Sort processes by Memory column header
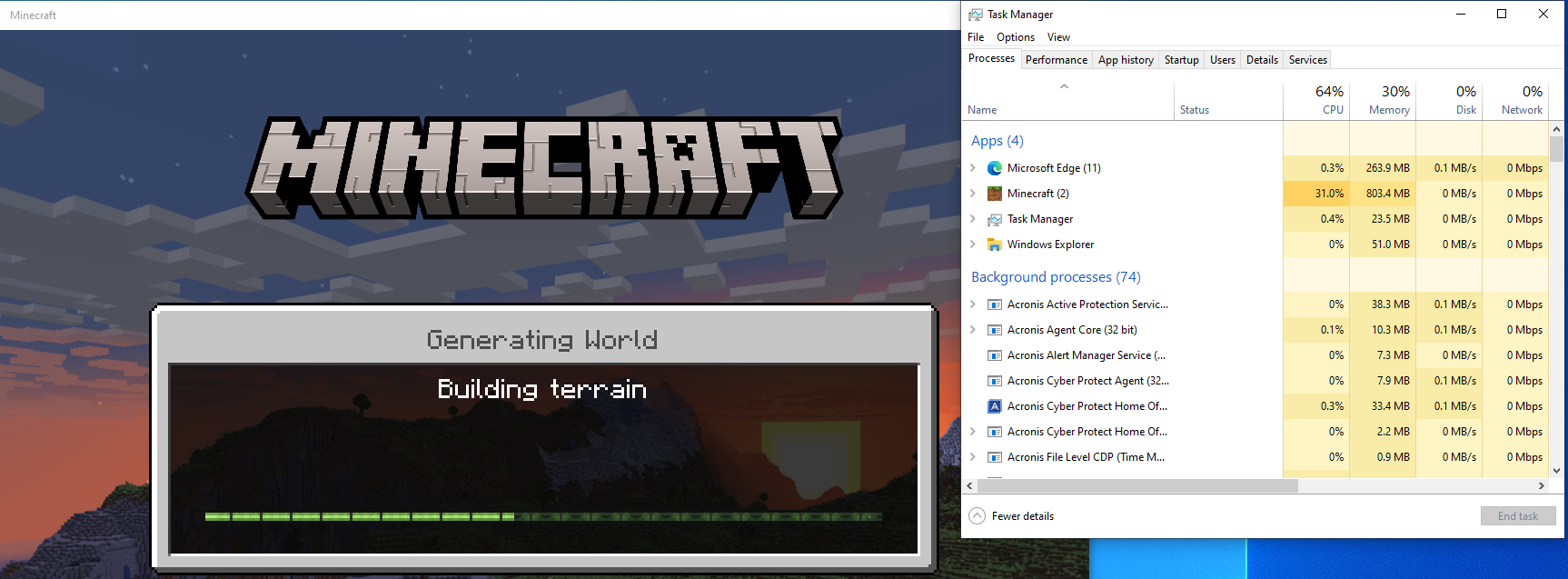This screenshot has height=579, width=1568. [1383, 100]
